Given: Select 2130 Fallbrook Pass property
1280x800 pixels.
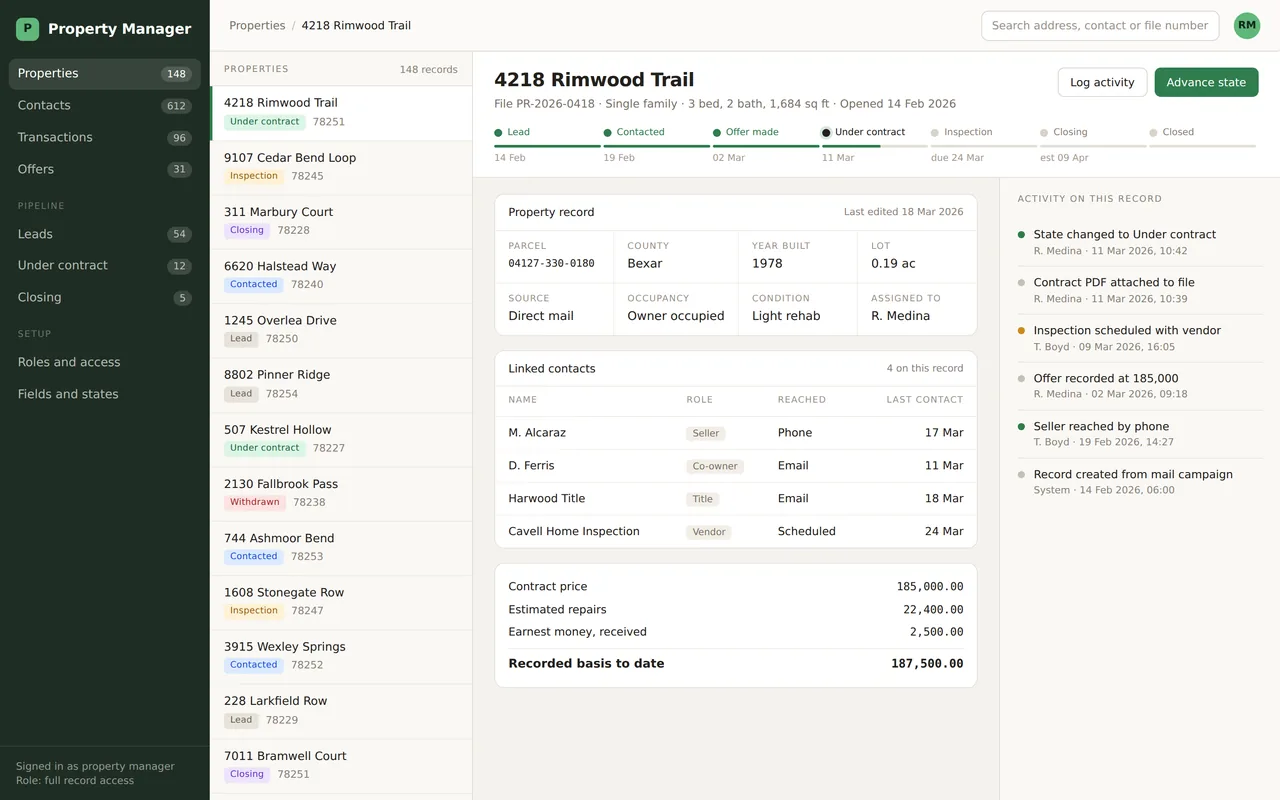Looking at the screenshot, I should pos(341,493).
